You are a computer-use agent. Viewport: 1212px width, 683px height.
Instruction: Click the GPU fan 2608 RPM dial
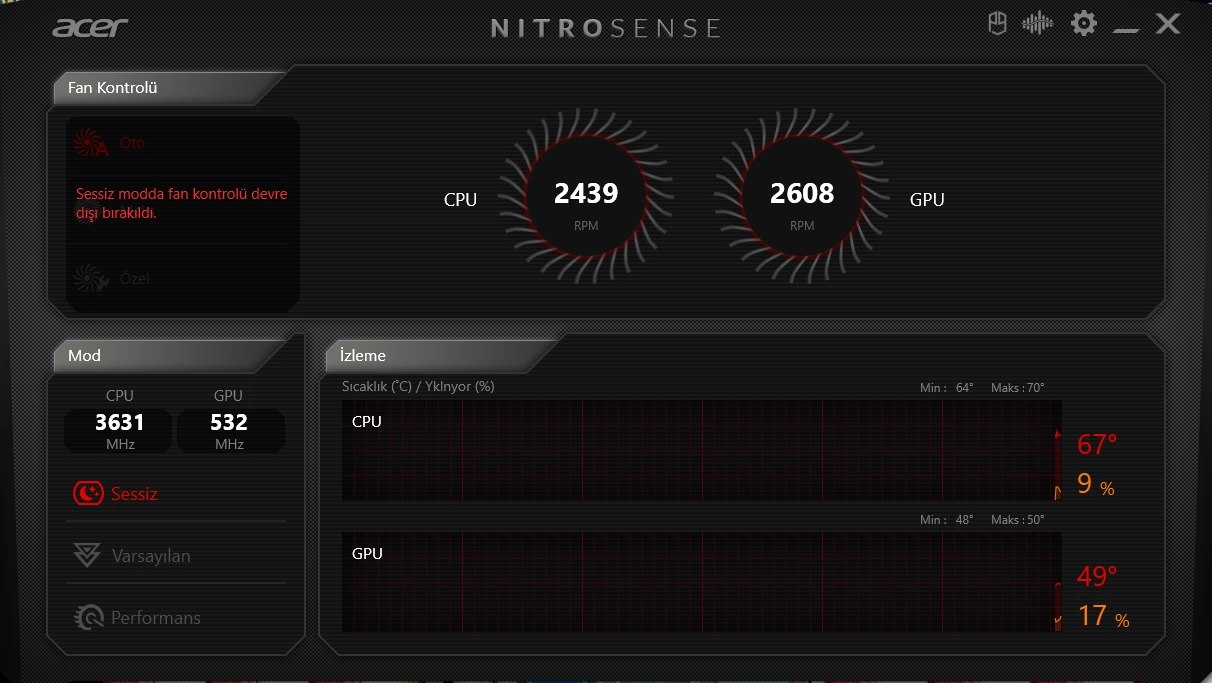coord(802,197)
